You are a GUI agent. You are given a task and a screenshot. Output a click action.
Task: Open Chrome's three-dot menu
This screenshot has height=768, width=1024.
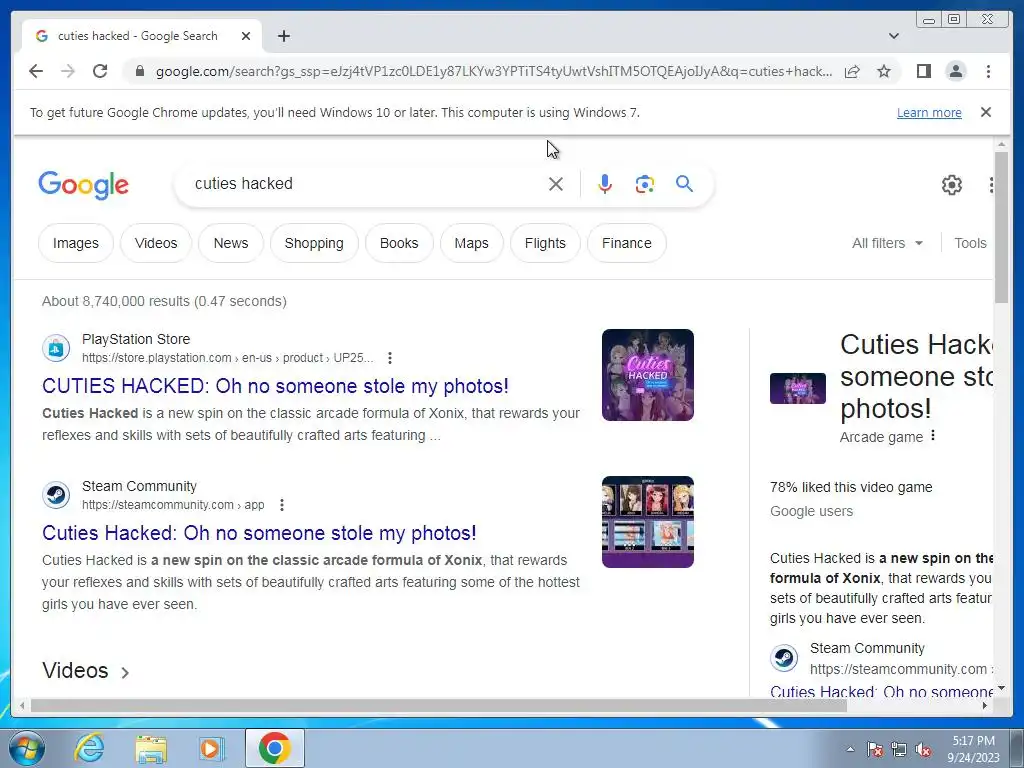coord(988,71)
